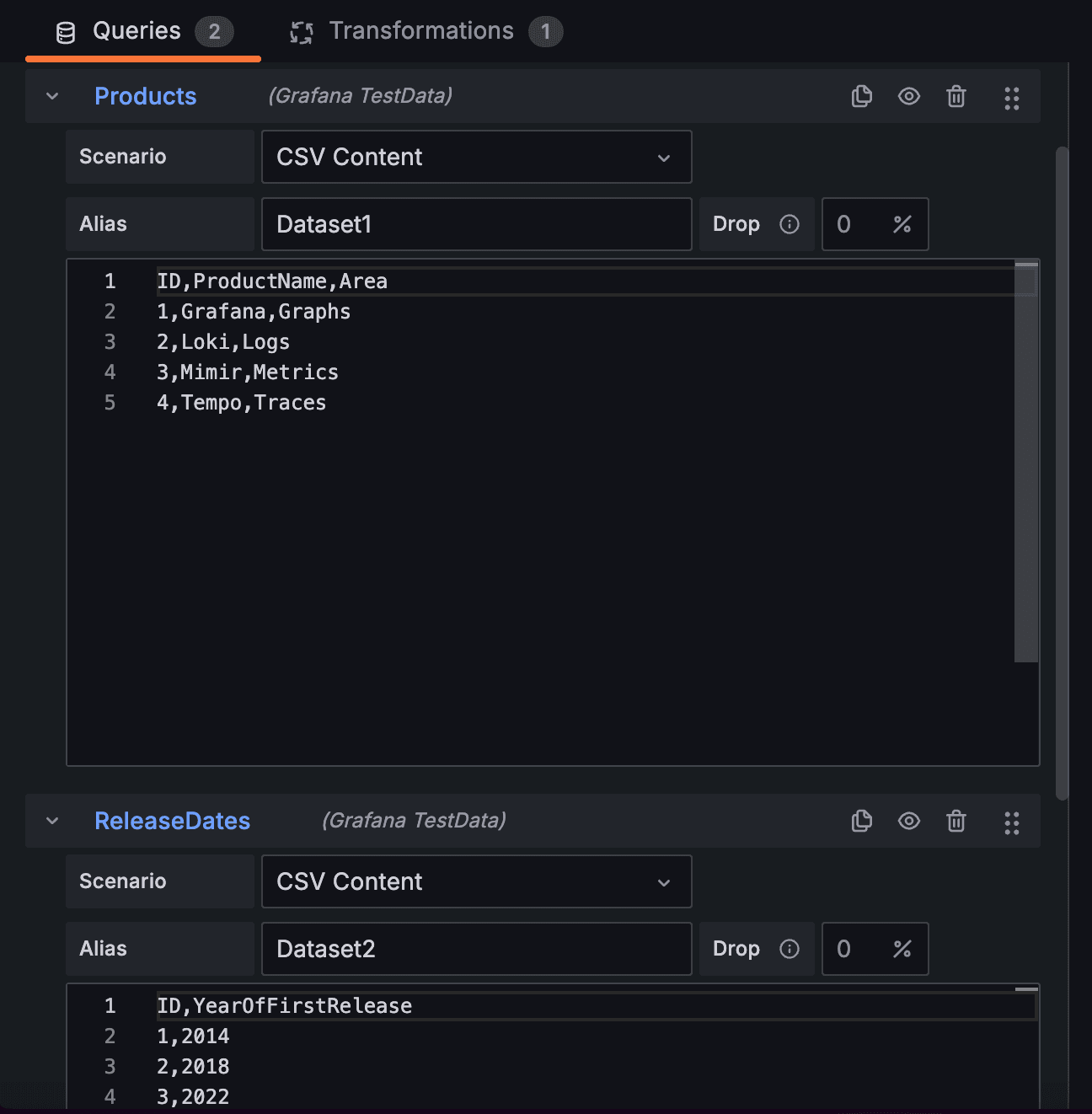1092x1114 pixels.
Task: Click the Dataset1 alias field
Action: click(476, 224)
